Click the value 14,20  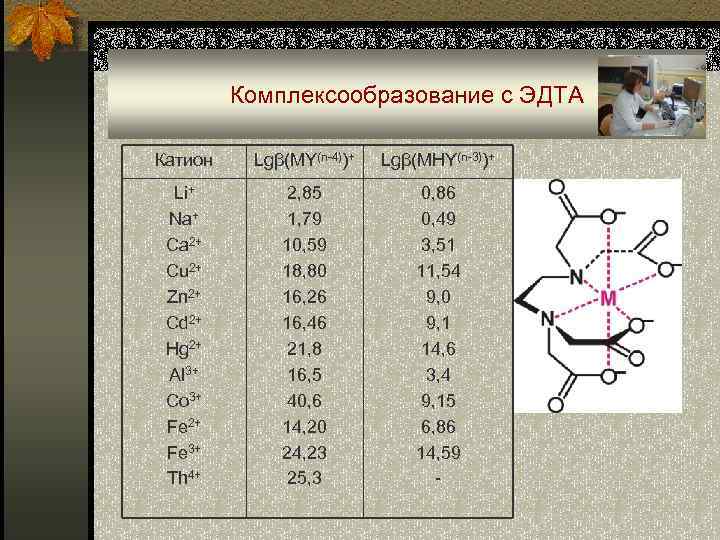[x=304, y=427]
